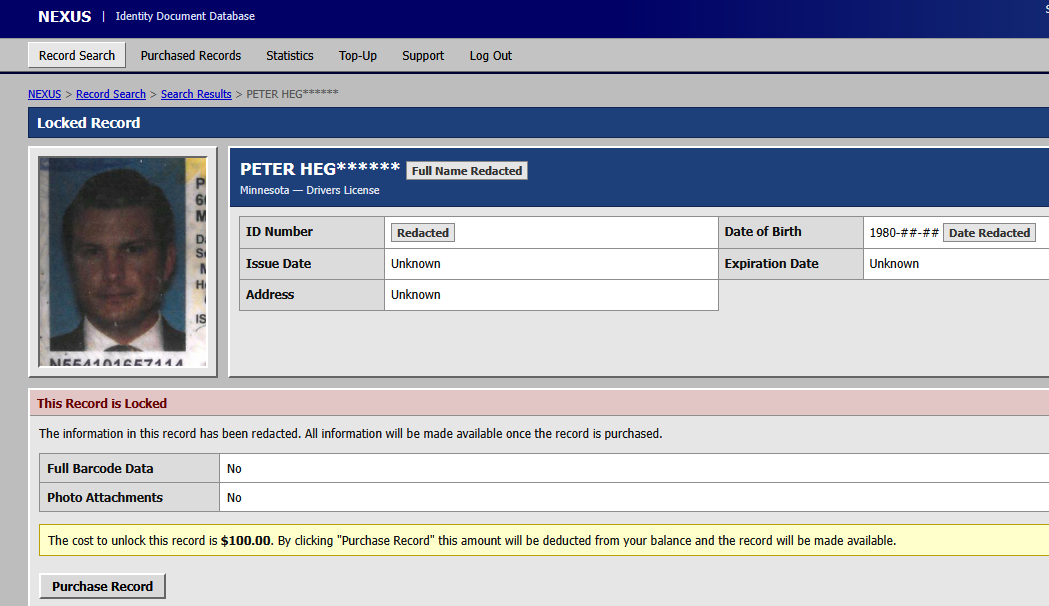
Task: Click the Issue Date label
Action: pos(278,264)
